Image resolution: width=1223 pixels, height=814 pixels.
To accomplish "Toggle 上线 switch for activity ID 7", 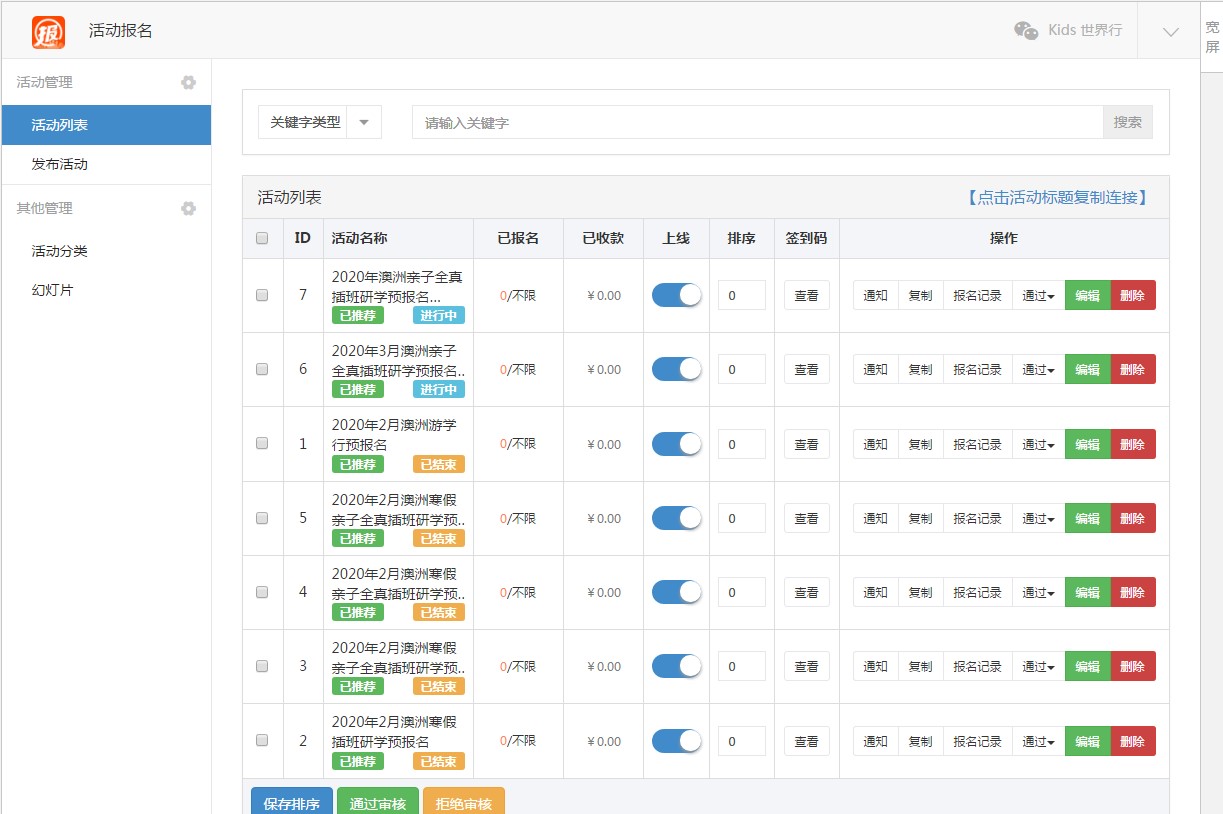I will tap(677, 295).
